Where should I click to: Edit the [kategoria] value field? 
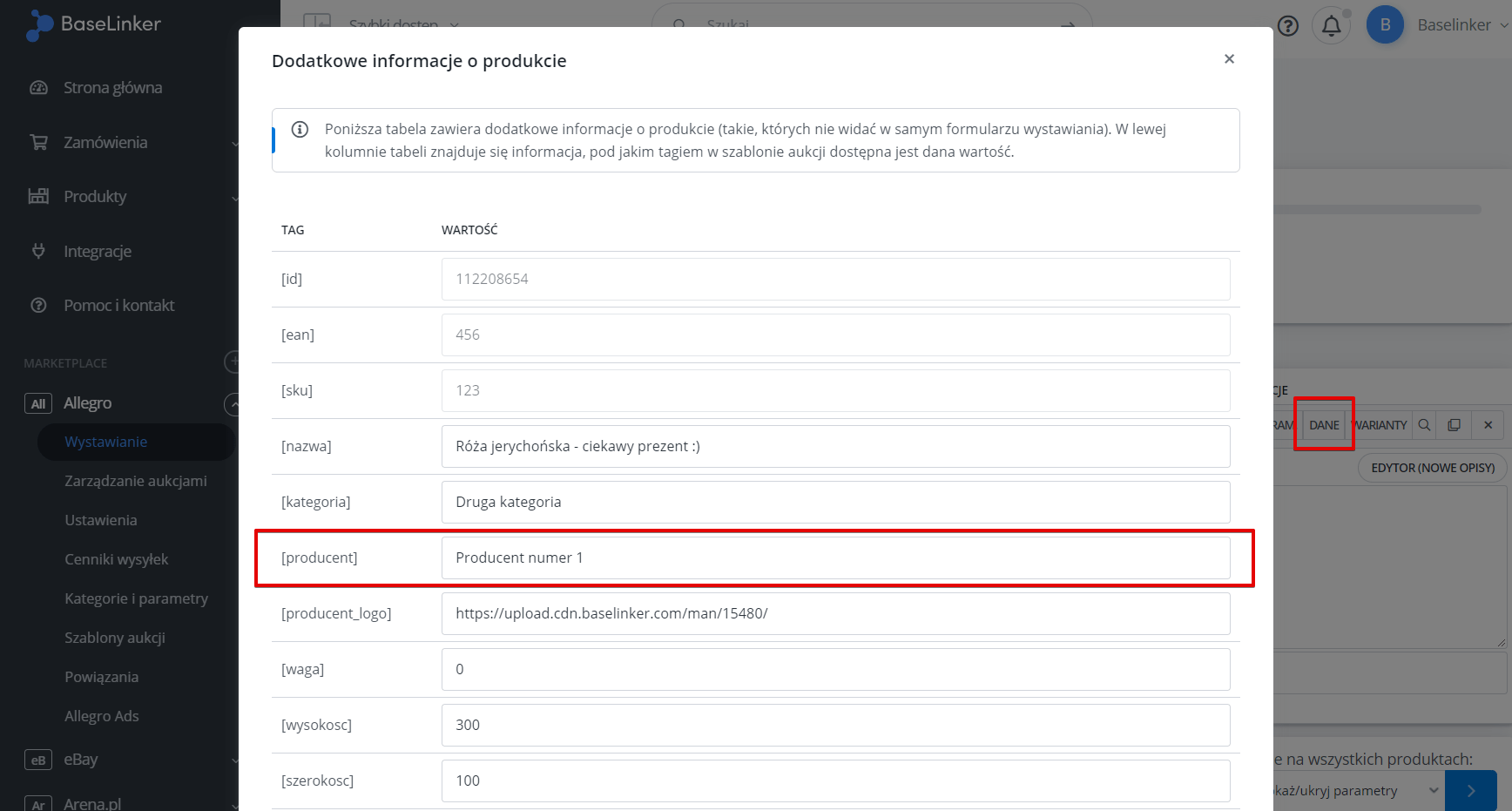pyautogui.click(x=835, y=503)
